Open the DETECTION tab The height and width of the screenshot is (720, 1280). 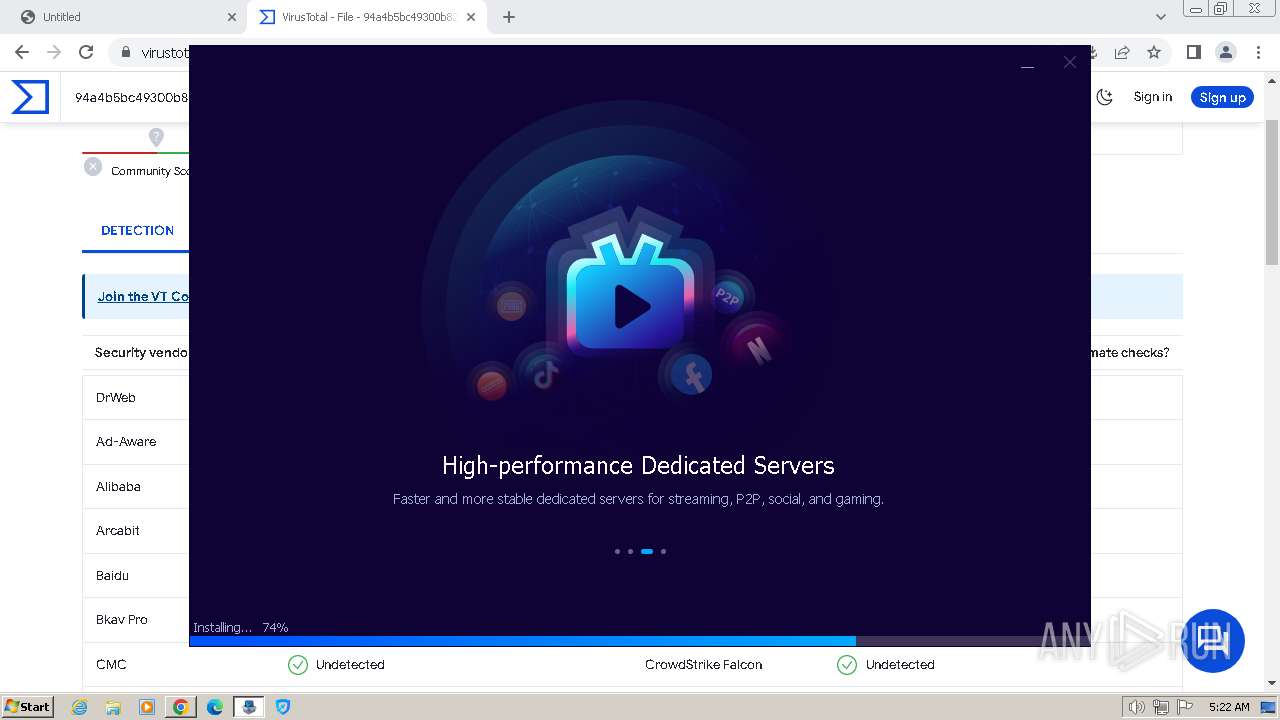137,230
